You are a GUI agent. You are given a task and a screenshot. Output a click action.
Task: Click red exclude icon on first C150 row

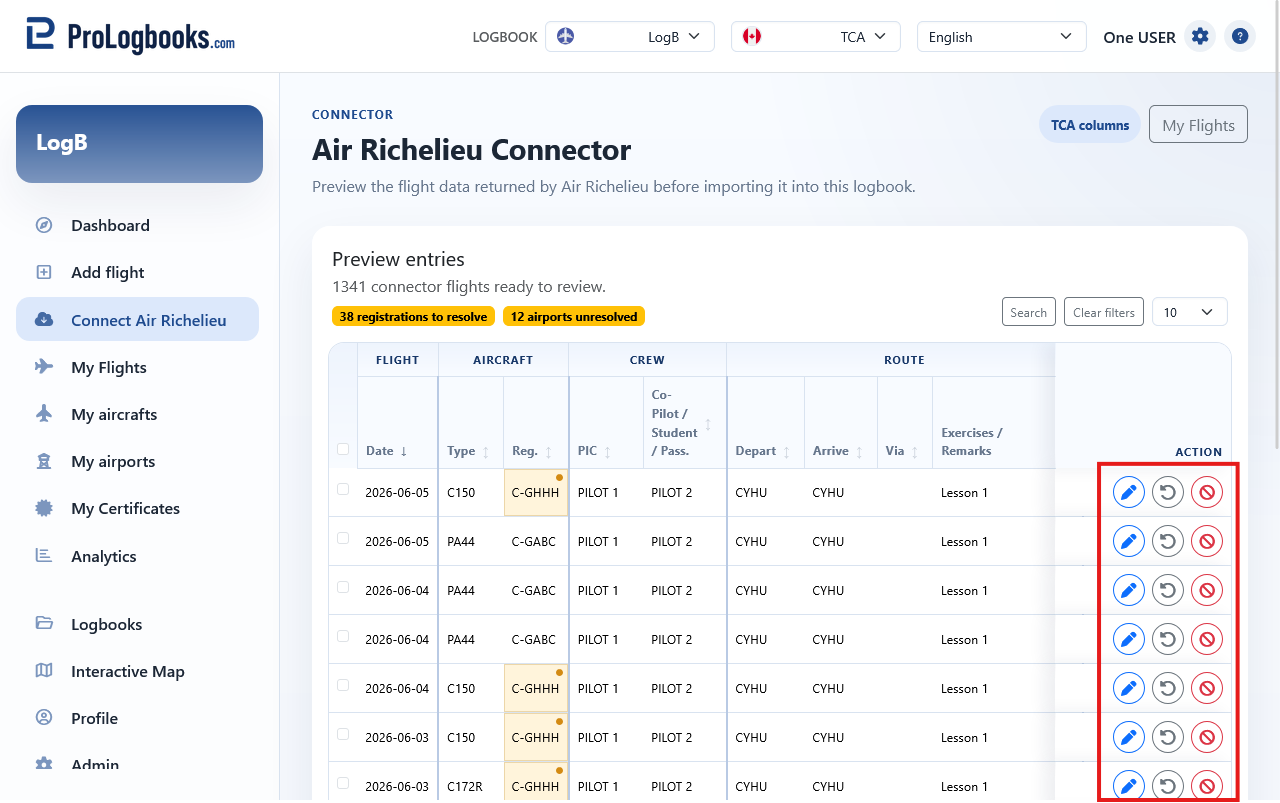[x=1207, y=492]
